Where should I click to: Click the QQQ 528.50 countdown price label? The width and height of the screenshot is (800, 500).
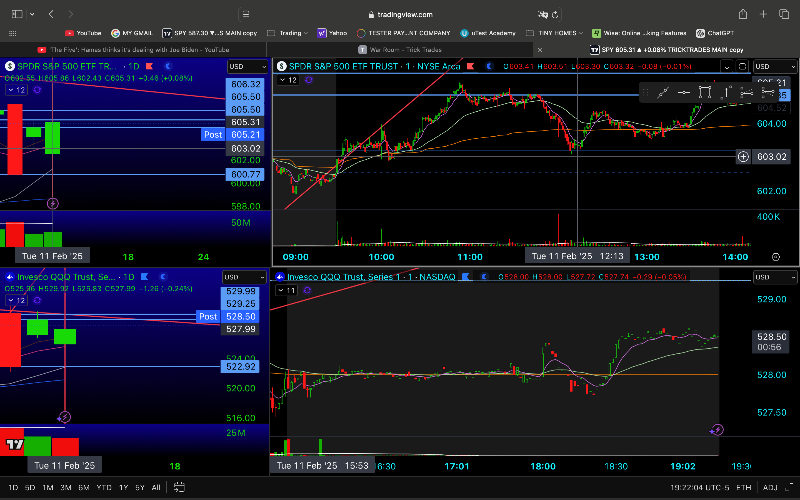[771, 342]
